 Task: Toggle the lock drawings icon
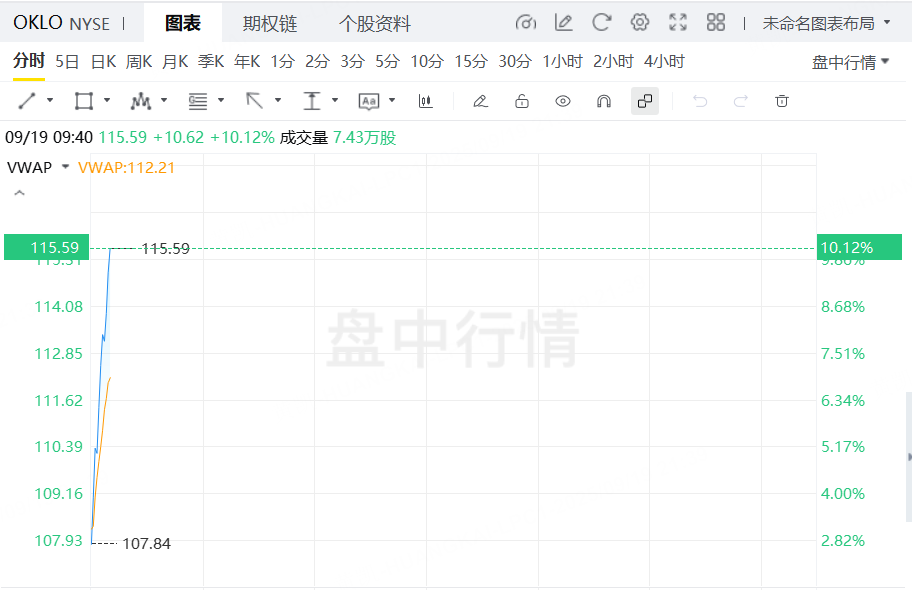tap(522, 101)
